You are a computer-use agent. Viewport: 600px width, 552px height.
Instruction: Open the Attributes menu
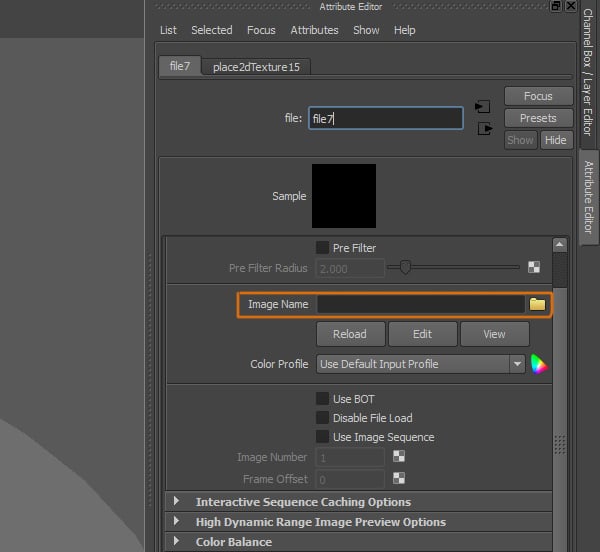(314, 30)
